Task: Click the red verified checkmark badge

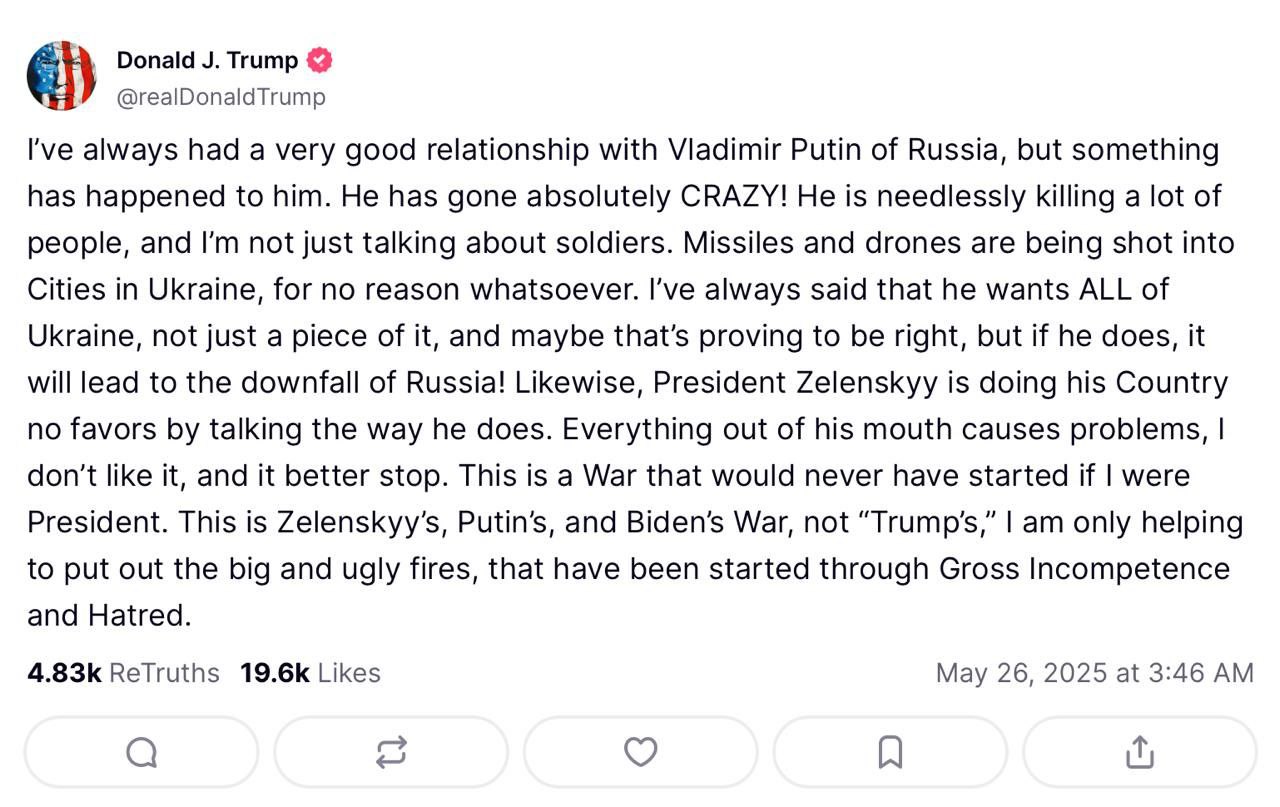Action: [x=318, y=61]
